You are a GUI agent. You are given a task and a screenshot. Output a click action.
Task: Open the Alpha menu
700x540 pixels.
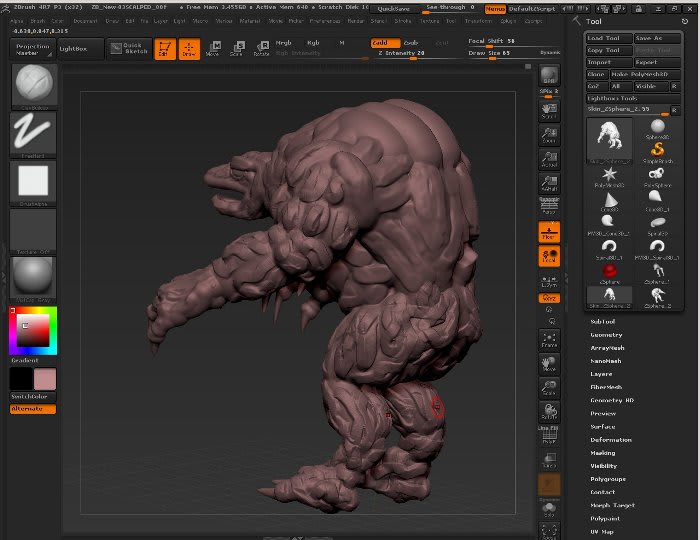tap(17, 21)
